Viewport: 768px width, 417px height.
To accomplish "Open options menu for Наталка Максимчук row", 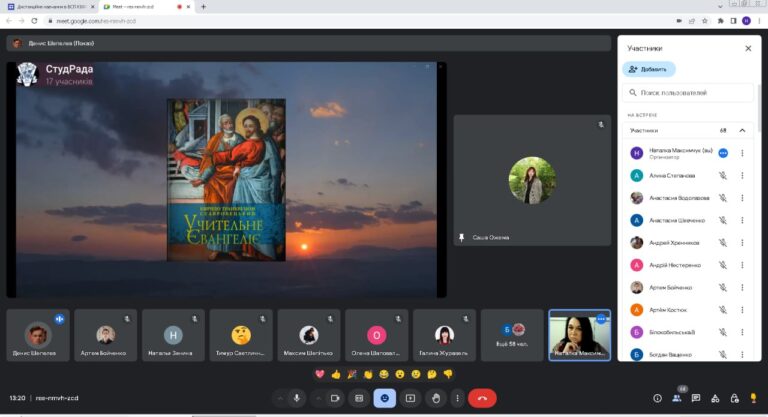I will (x=743, y=153).
